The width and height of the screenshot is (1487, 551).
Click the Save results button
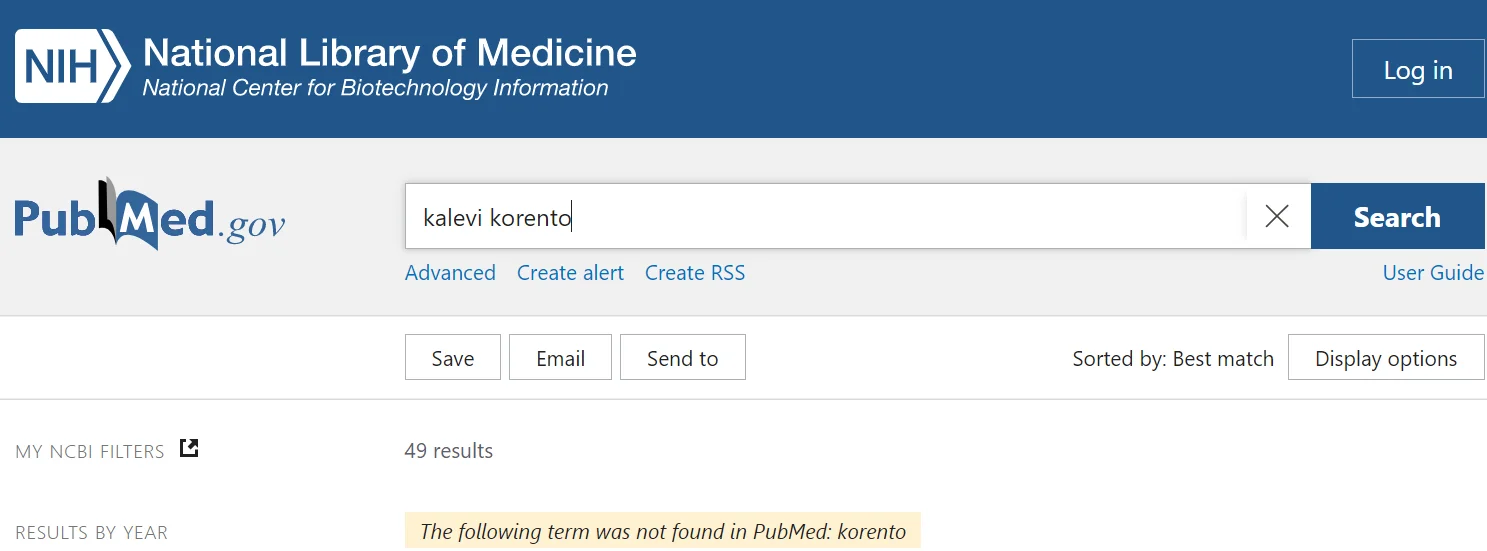[452, 358]
